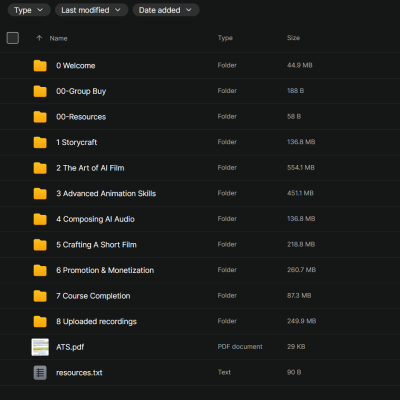Sort by the Size column header
Viewport: 400px width, 400px height.
pyautogui.click(x=293, y=38)
